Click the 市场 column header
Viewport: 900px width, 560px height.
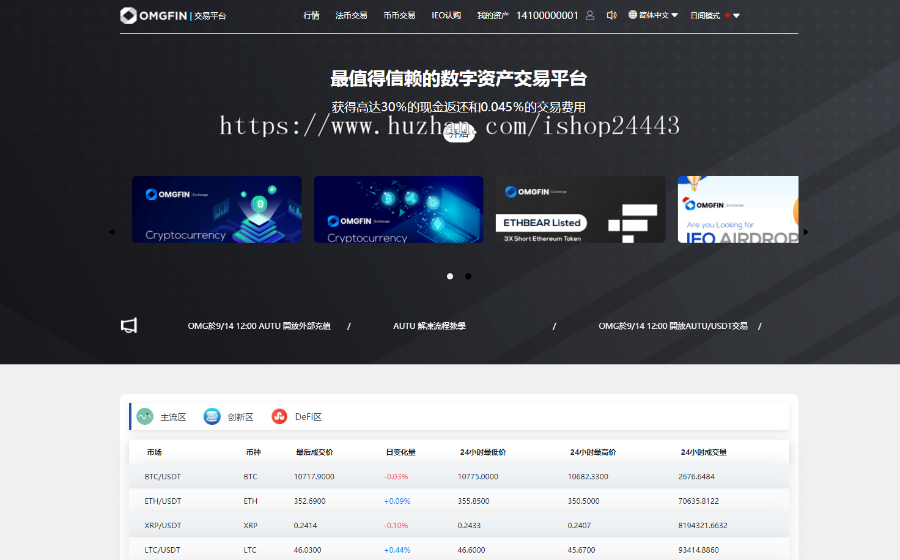[154, 452]
